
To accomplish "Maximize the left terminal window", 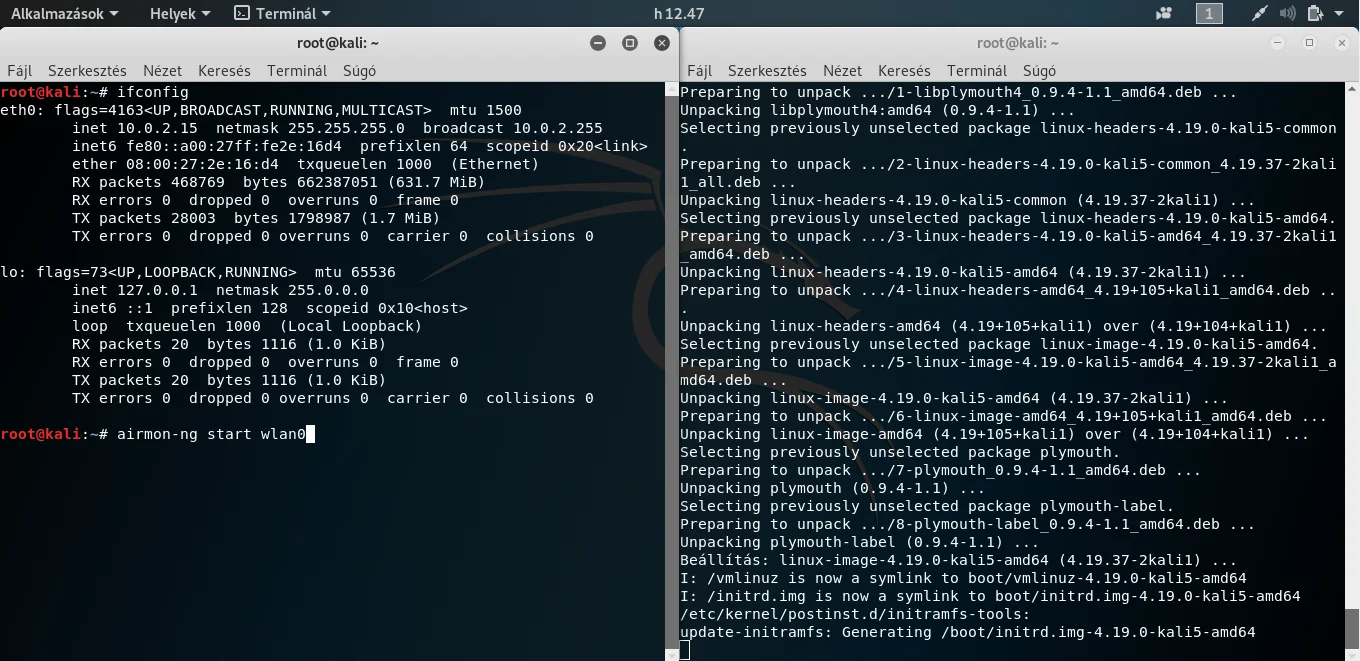I will 630,43.
